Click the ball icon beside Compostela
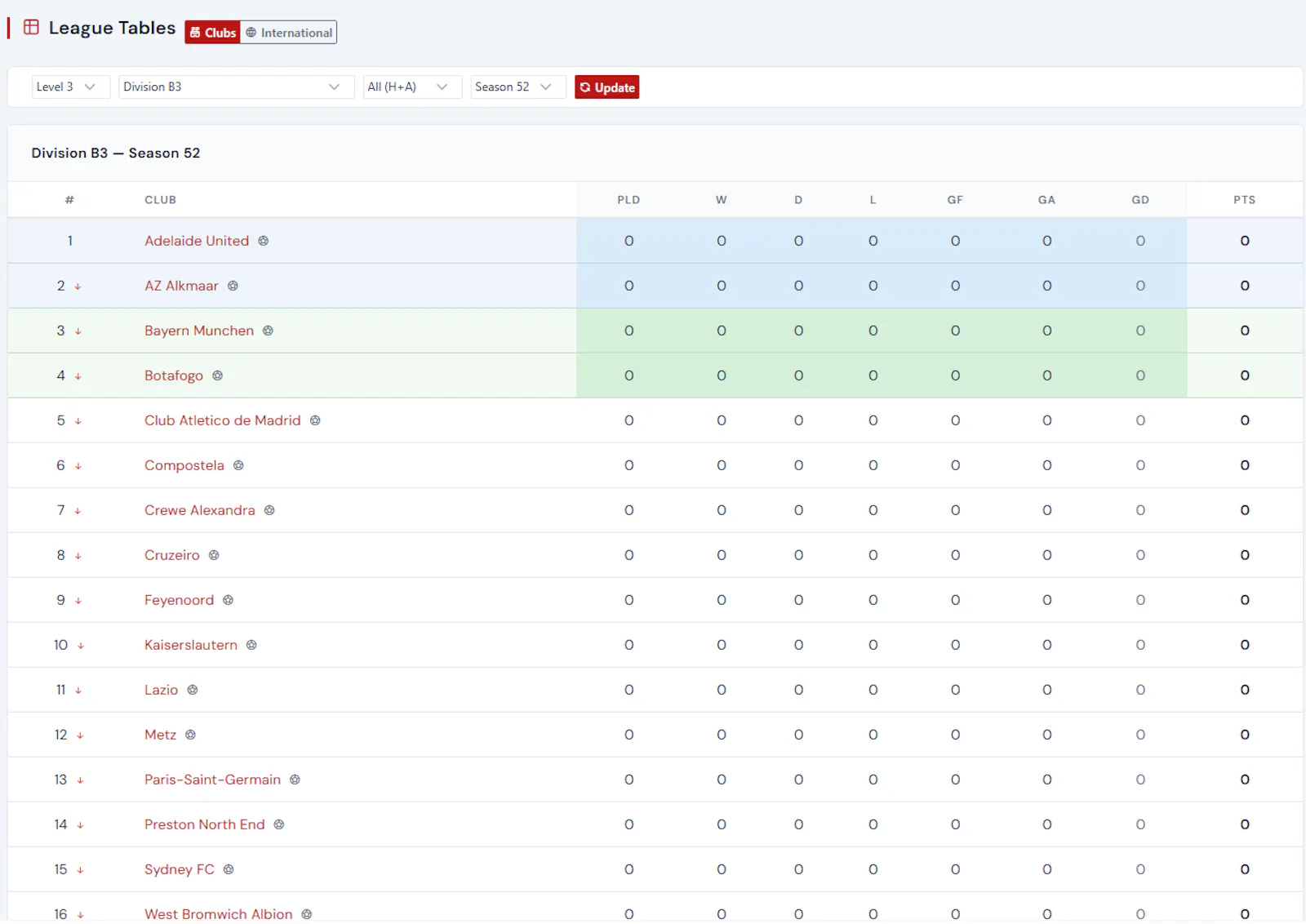Viewport: 1306px width, 924px height. pyautogui.click(x=238, y=465)
